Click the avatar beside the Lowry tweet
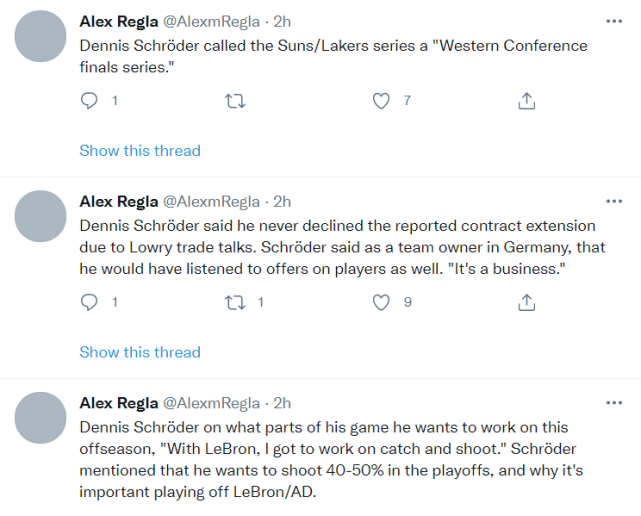The width and height of the screenshot is (641, 516). 42,217
